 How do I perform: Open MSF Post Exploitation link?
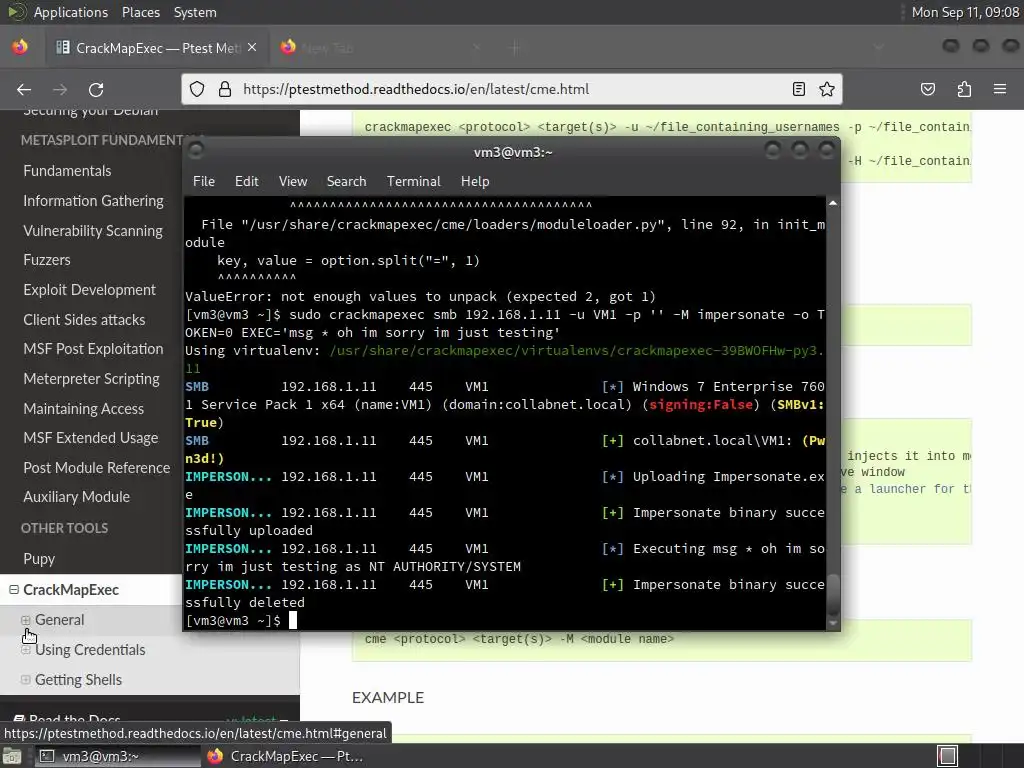coord(93,349)
